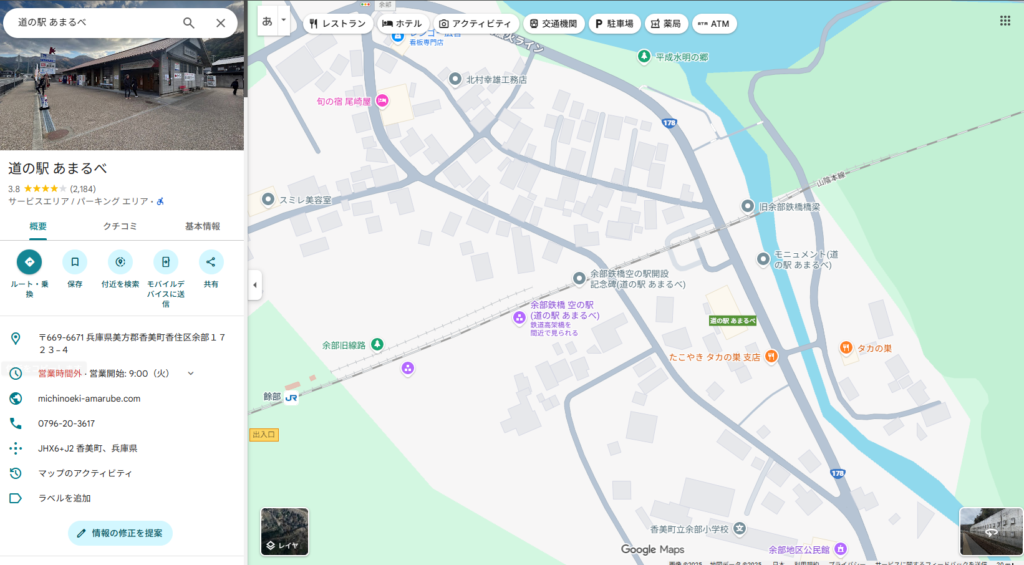Viewport: 1024px width, 565px height.
Task: Clear the search with X icon
Action: (x=221, y=23)
